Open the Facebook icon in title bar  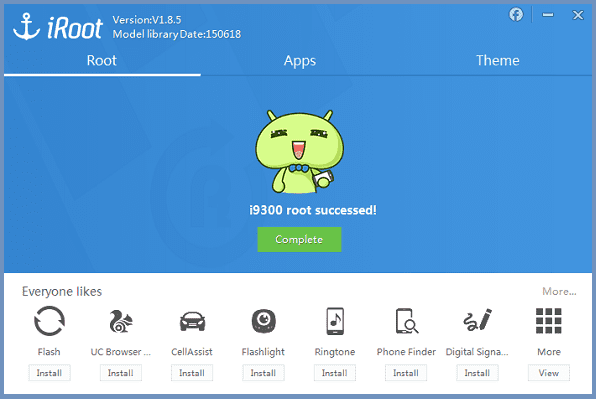point(516,15)
